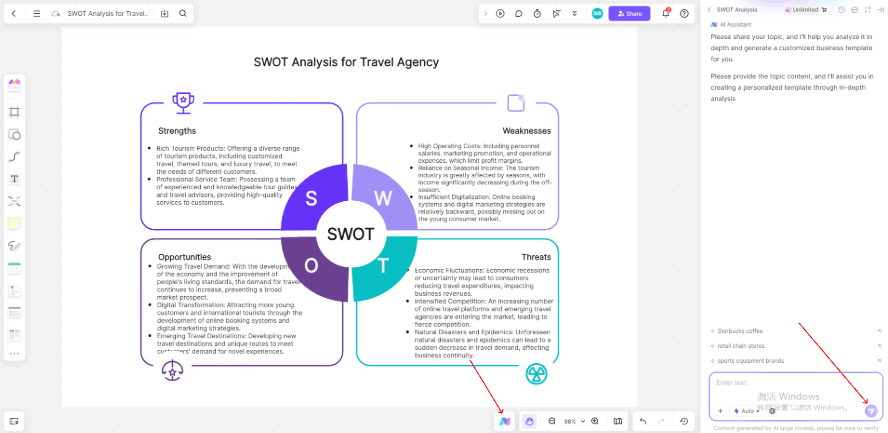Start presentation with play icon

click(500, 14)
